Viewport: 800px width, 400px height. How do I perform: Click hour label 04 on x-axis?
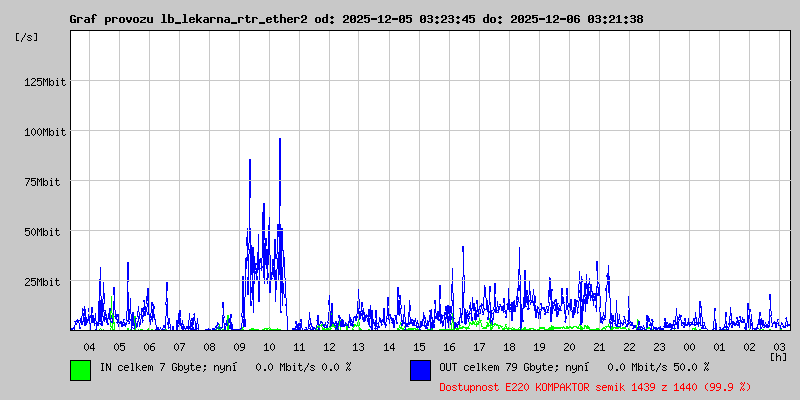89,347
